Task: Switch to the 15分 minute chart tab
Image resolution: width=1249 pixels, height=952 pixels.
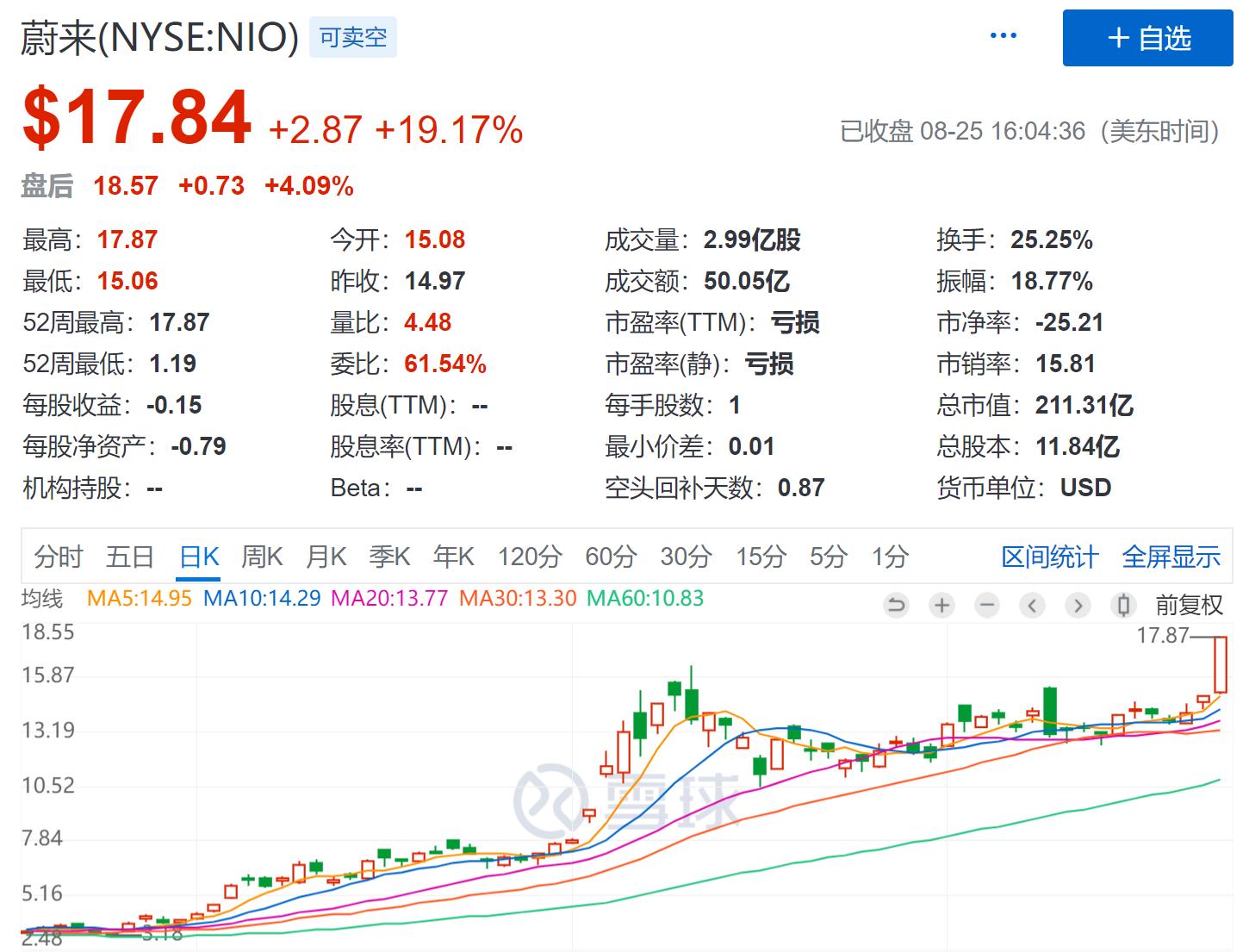Action: click(761, 557)
